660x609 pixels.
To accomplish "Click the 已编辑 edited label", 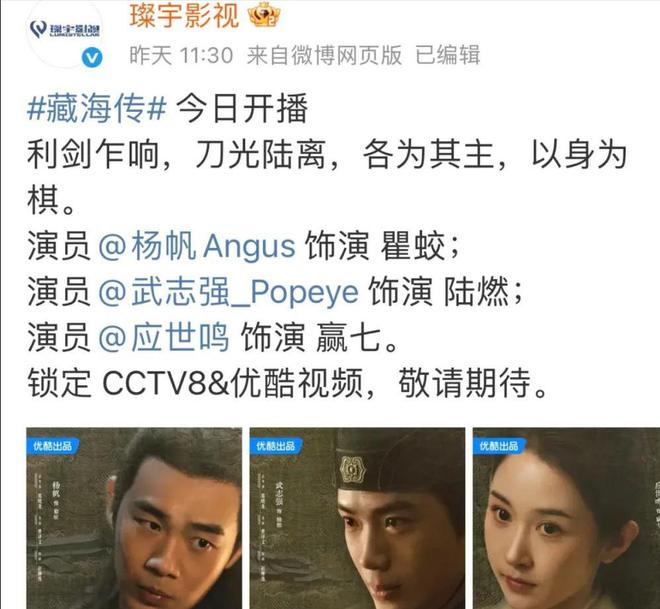I will point(447,55).
